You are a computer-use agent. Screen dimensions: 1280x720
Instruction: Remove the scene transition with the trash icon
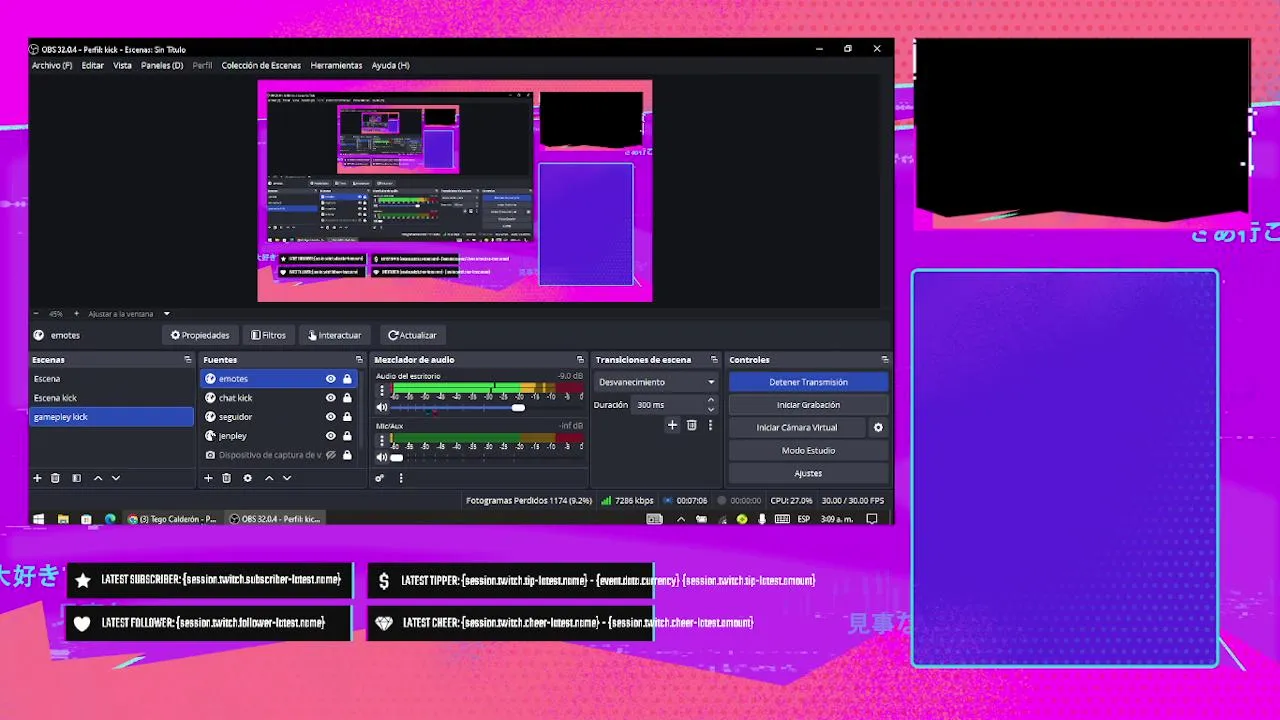tap(691, 425)
